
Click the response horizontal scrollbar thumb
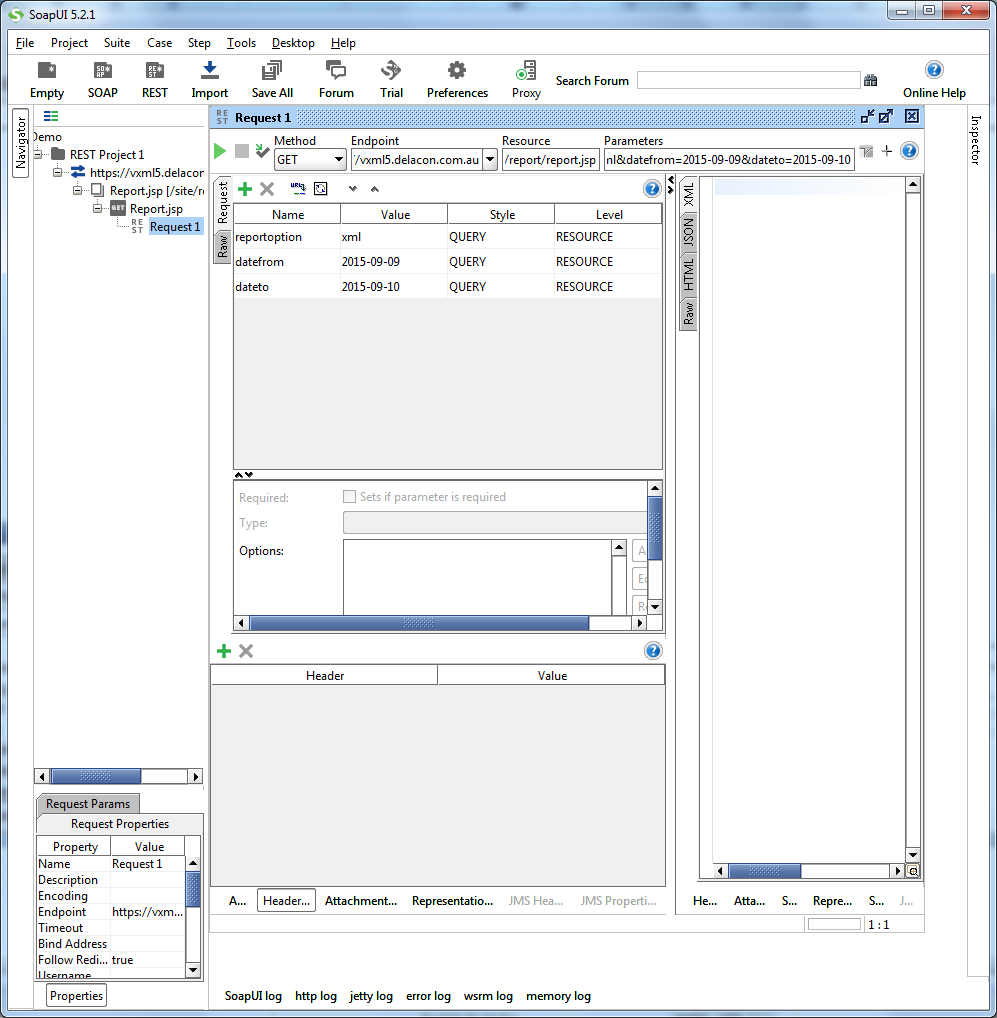765,871
